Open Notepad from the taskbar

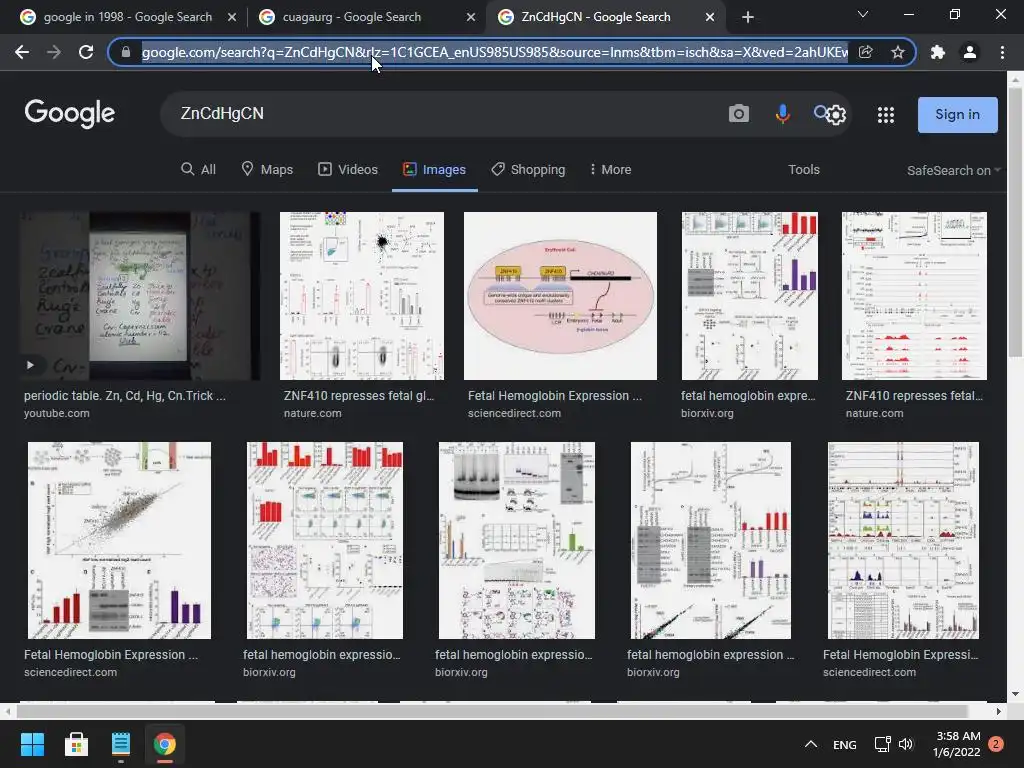(121, 744)
